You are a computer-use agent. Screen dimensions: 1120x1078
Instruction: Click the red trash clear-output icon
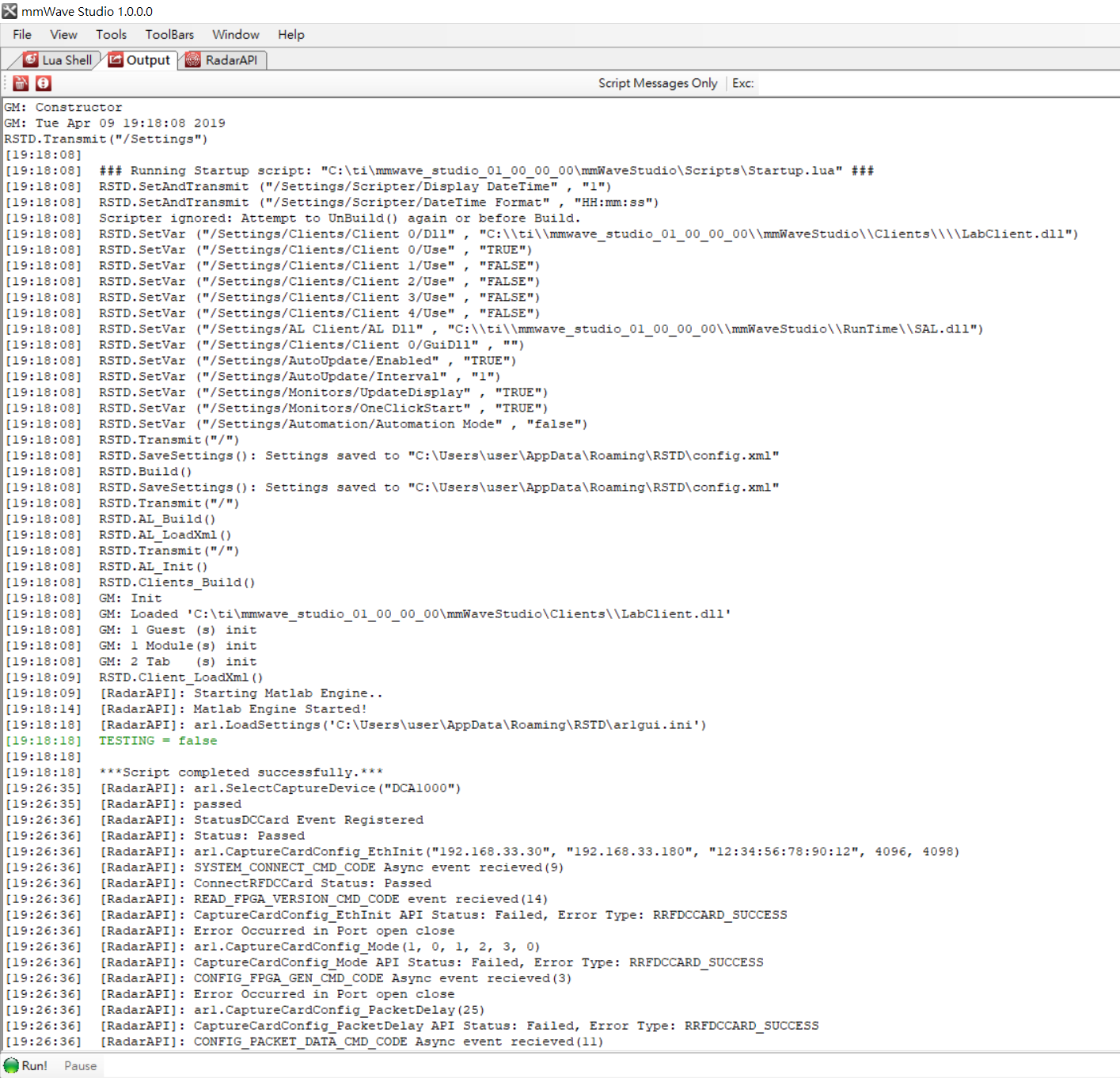pyautogui.click(x=21, y=83)
